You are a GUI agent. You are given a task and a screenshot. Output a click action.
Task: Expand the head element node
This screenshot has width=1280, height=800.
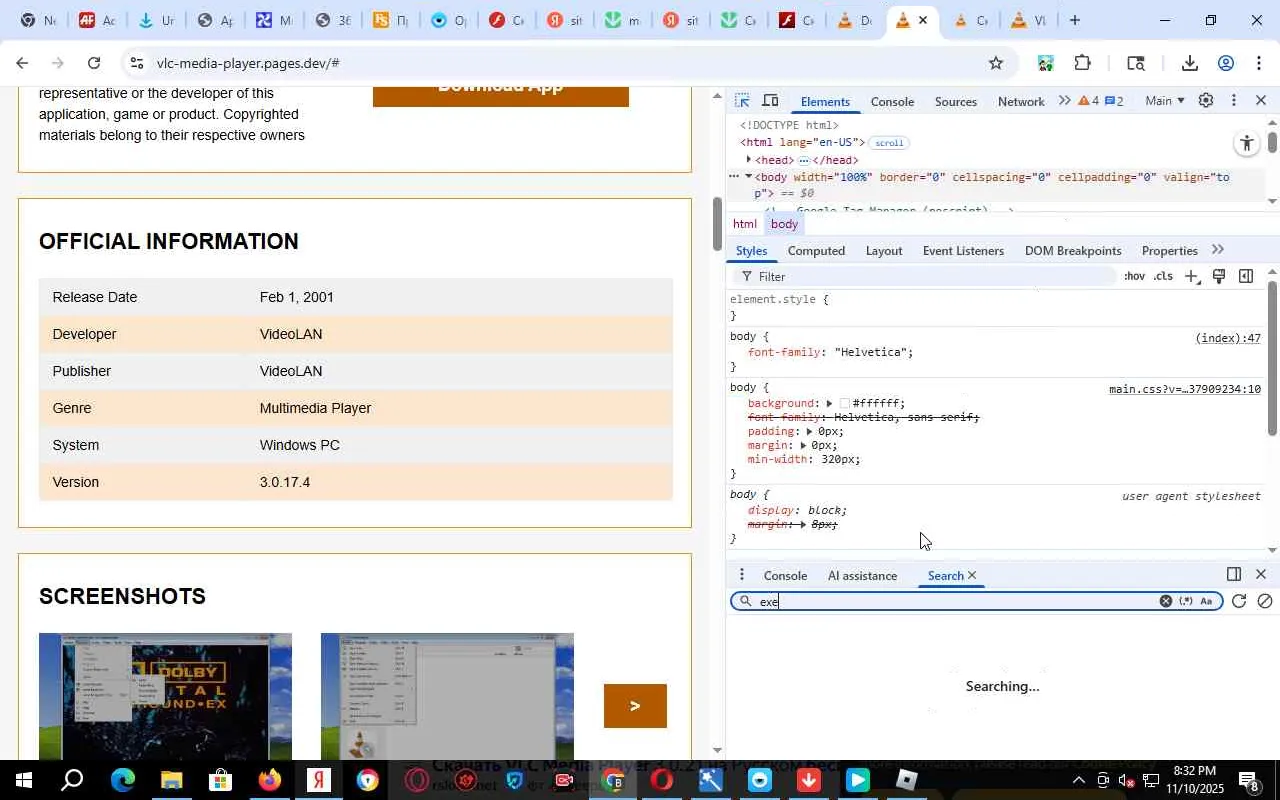[748, 160]
